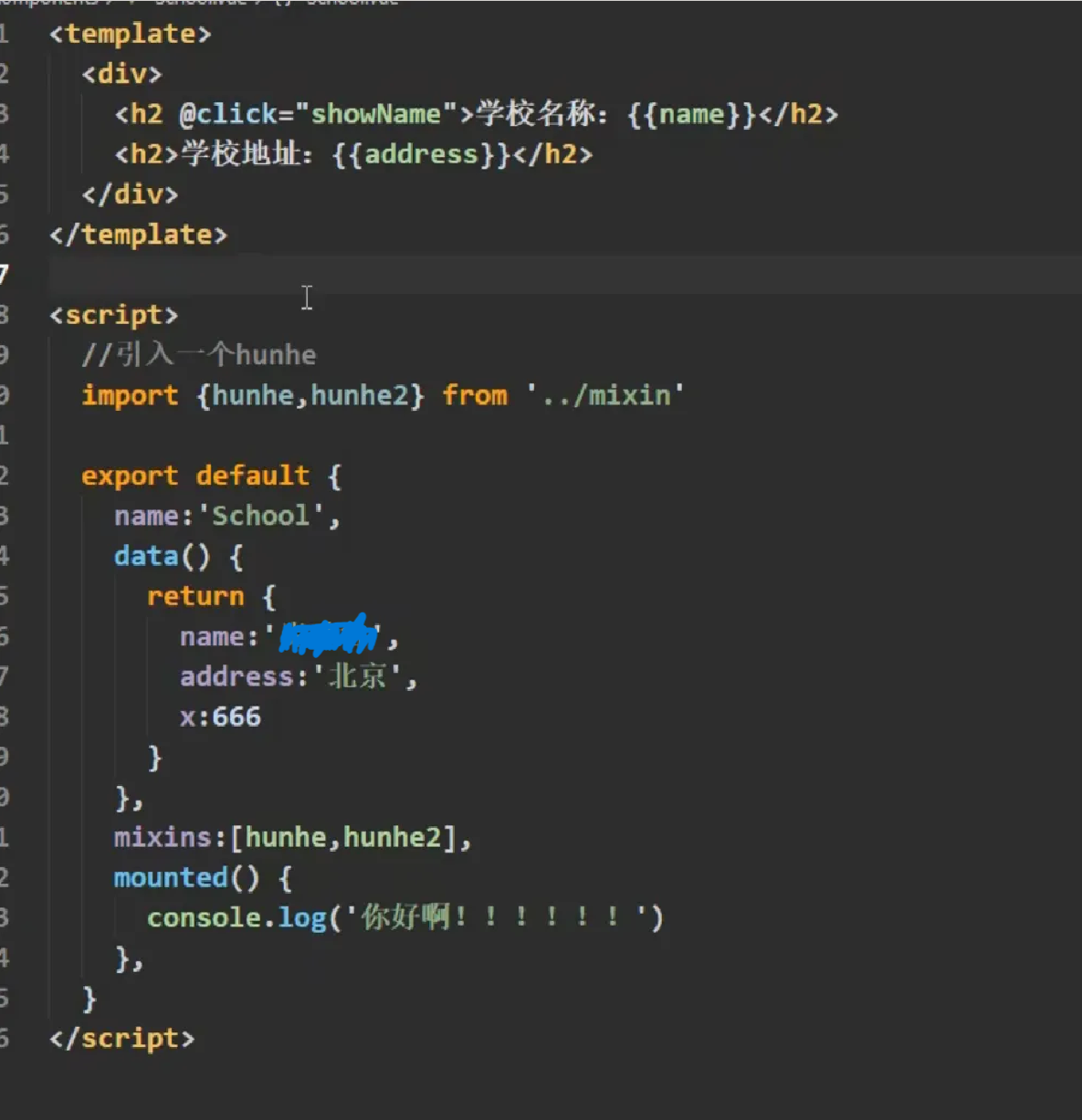The image size is (1082, 1120).
Task: Click the '../mixin' path string
Action: 605,395
